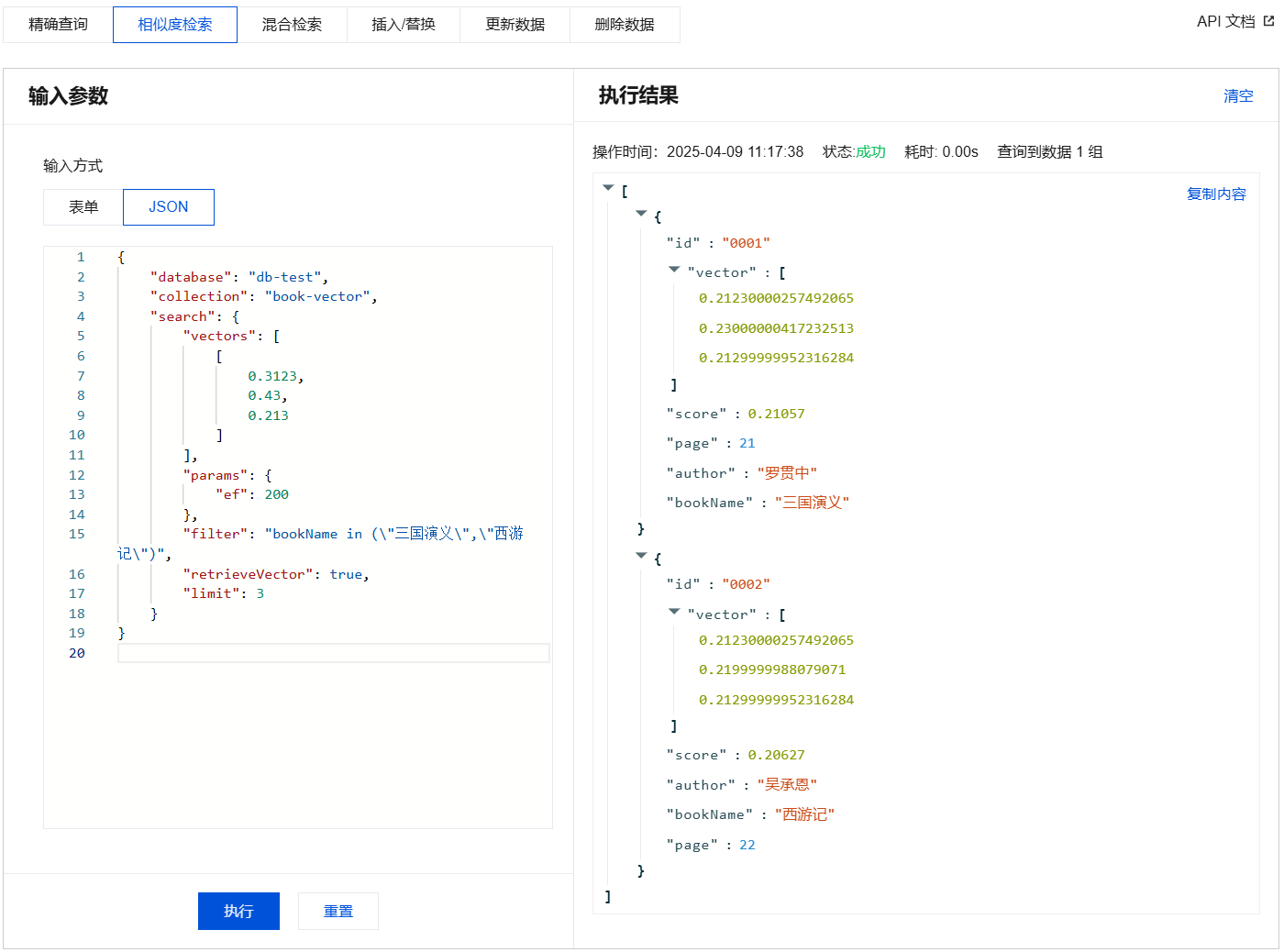Click the 执行 button
This screenshot has width=1284, height=952.
[x=238, y=911]
